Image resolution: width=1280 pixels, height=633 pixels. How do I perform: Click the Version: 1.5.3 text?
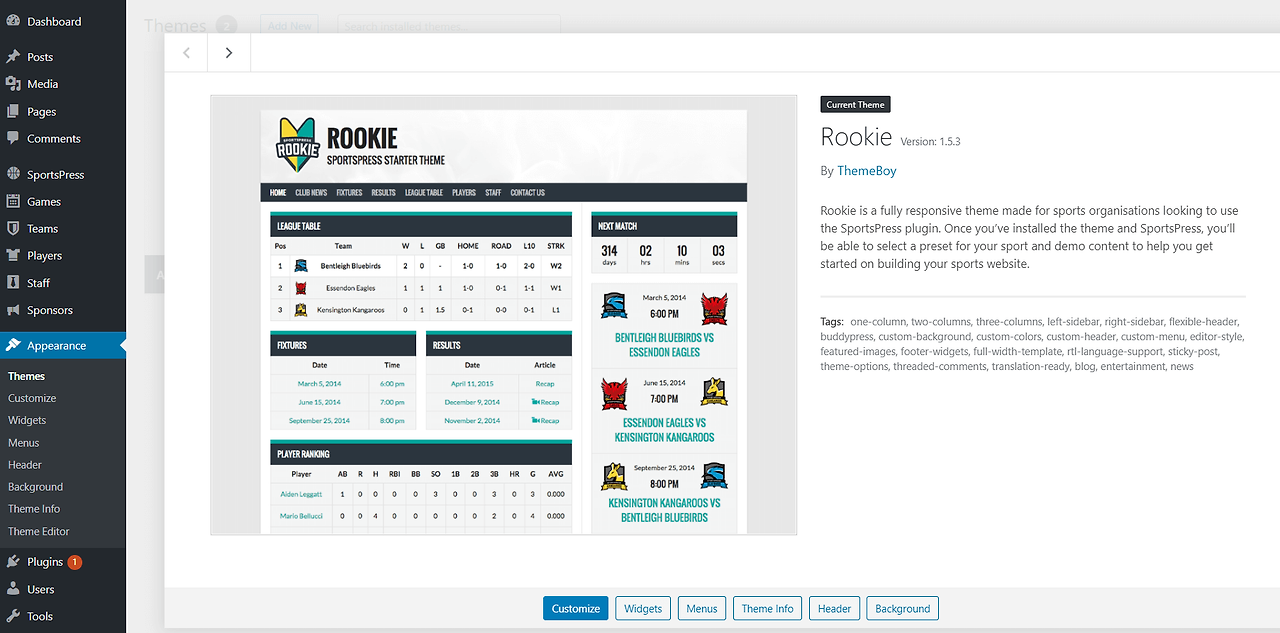tap(930, 142)
